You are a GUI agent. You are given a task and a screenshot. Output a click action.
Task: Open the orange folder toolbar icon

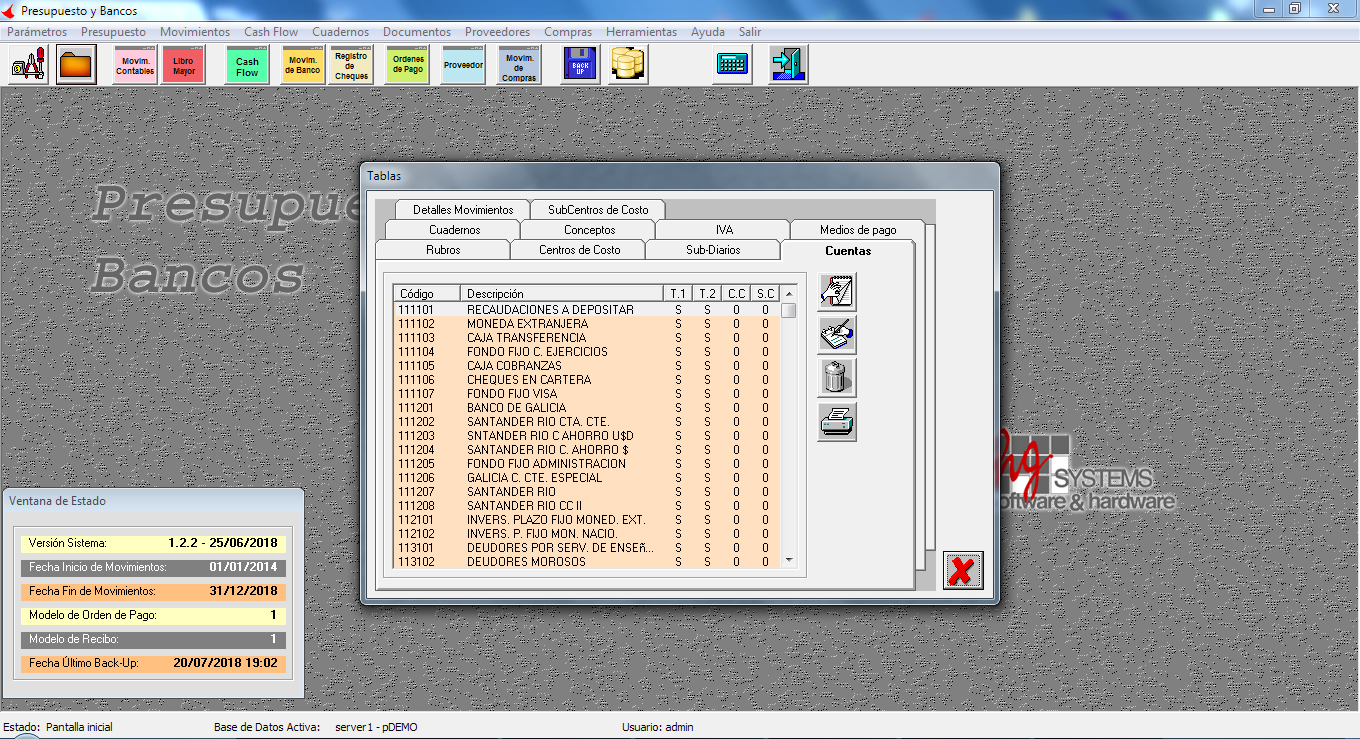tap(76, 65)
